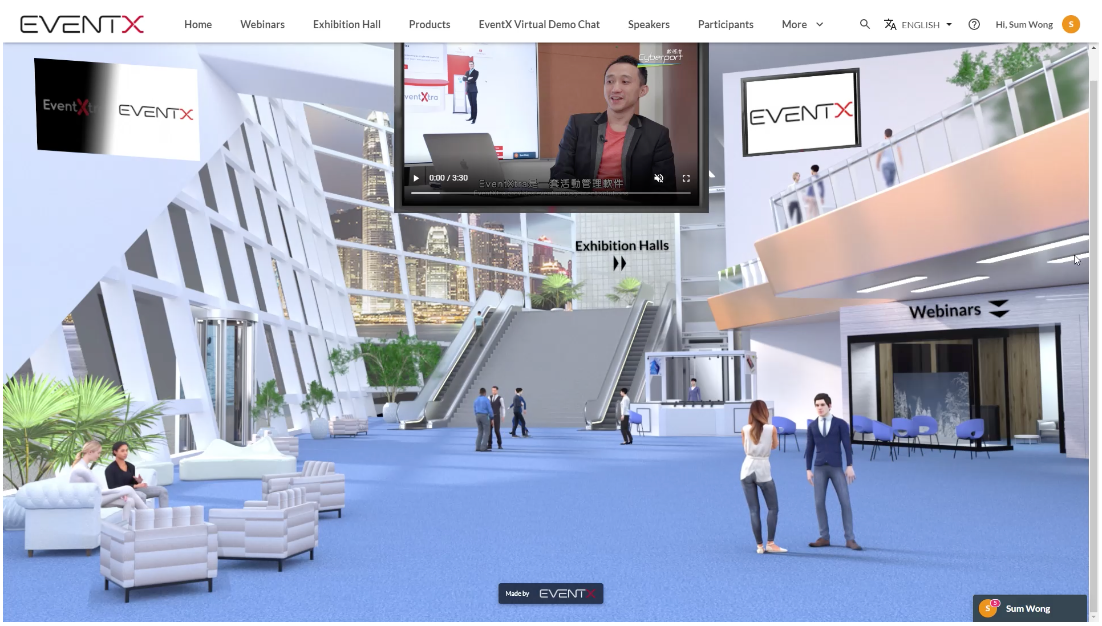The width and height of the screenshot is (1102, 626).
Task: Enter fullscreen for the lobby video
Action: (686, 178)
